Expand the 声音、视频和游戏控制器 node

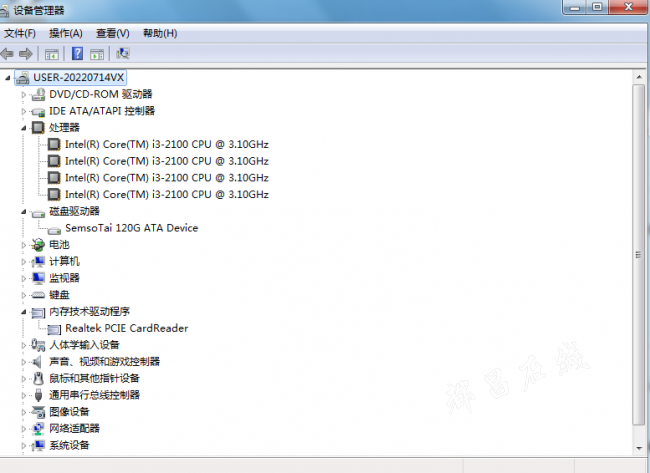click(x=24, y=362)
